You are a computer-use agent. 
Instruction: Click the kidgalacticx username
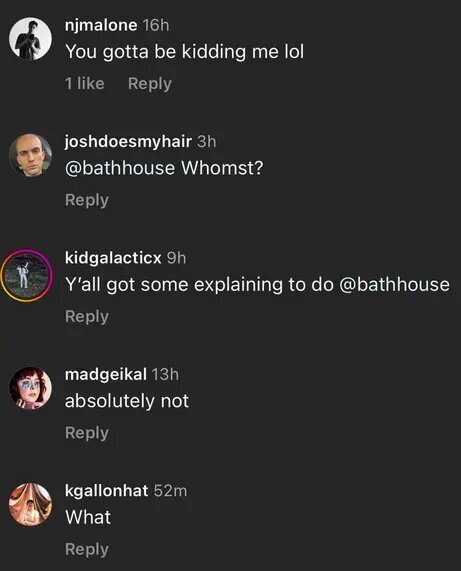coord(113,258)
